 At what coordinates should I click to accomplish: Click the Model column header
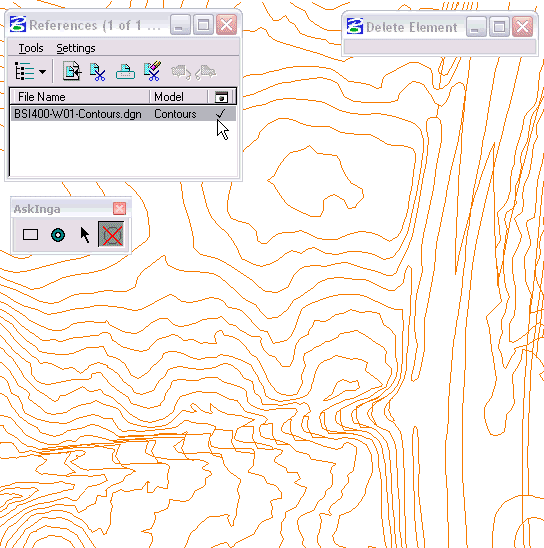pos(178,97)
